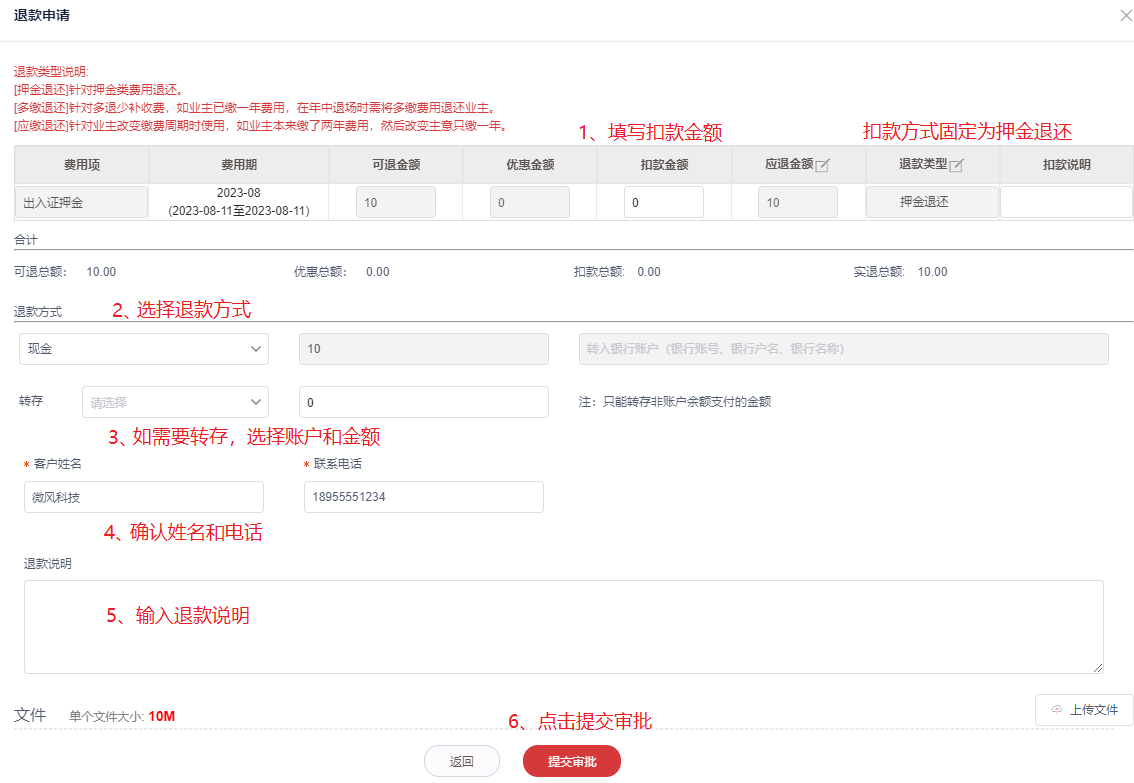Click the 费用期 column header
Viewport: 1134px width, 783px height.
pyautogui.click(x=239, y=165)
